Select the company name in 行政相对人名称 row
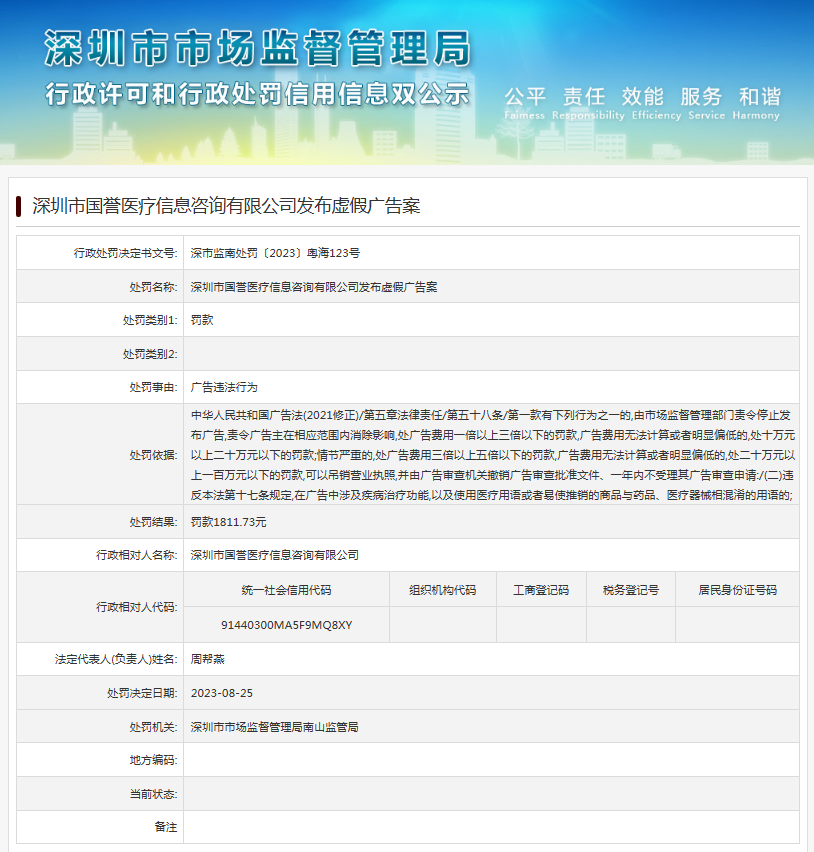 coord(275,555)
